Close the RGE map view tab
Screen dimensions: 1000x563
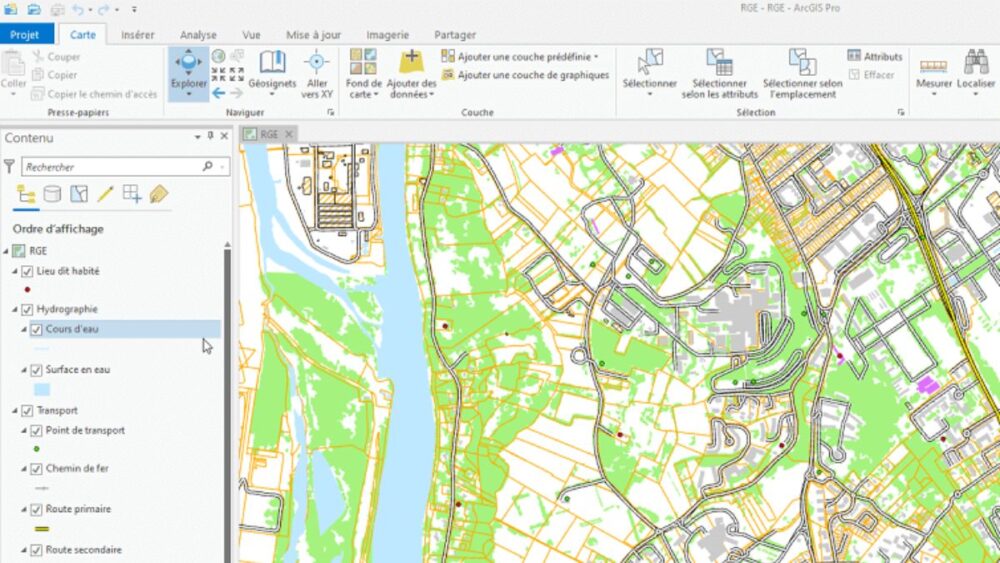click(x=289, y=134)
